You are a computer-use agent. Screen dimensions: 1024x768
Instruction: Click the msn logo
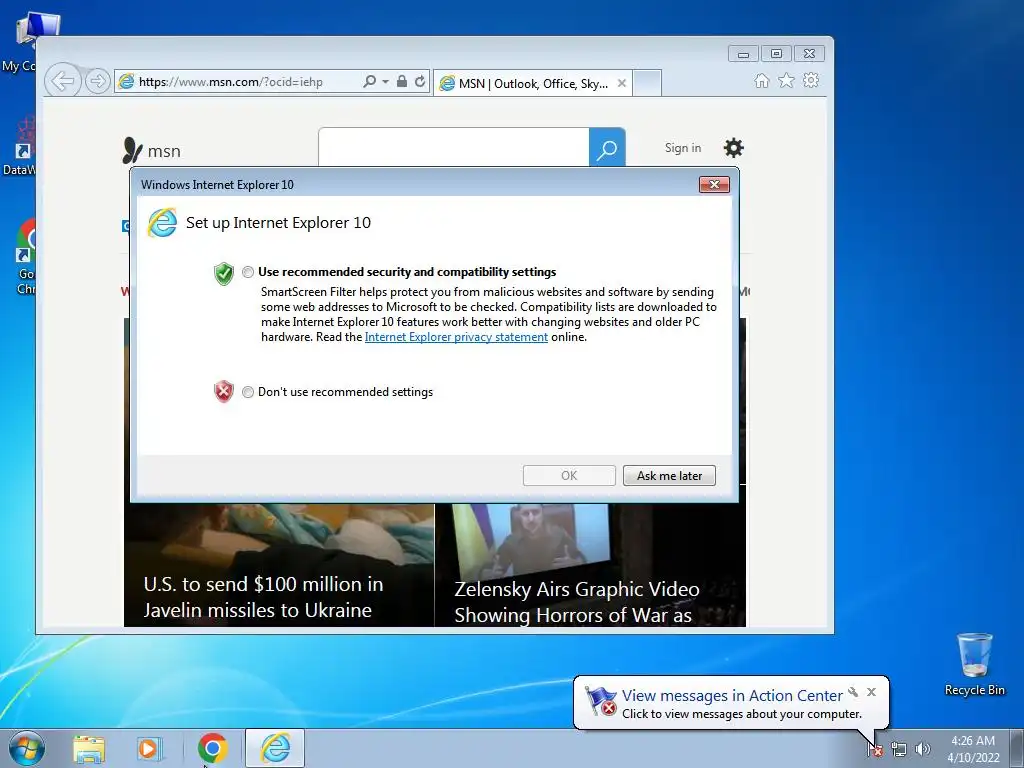151,151
